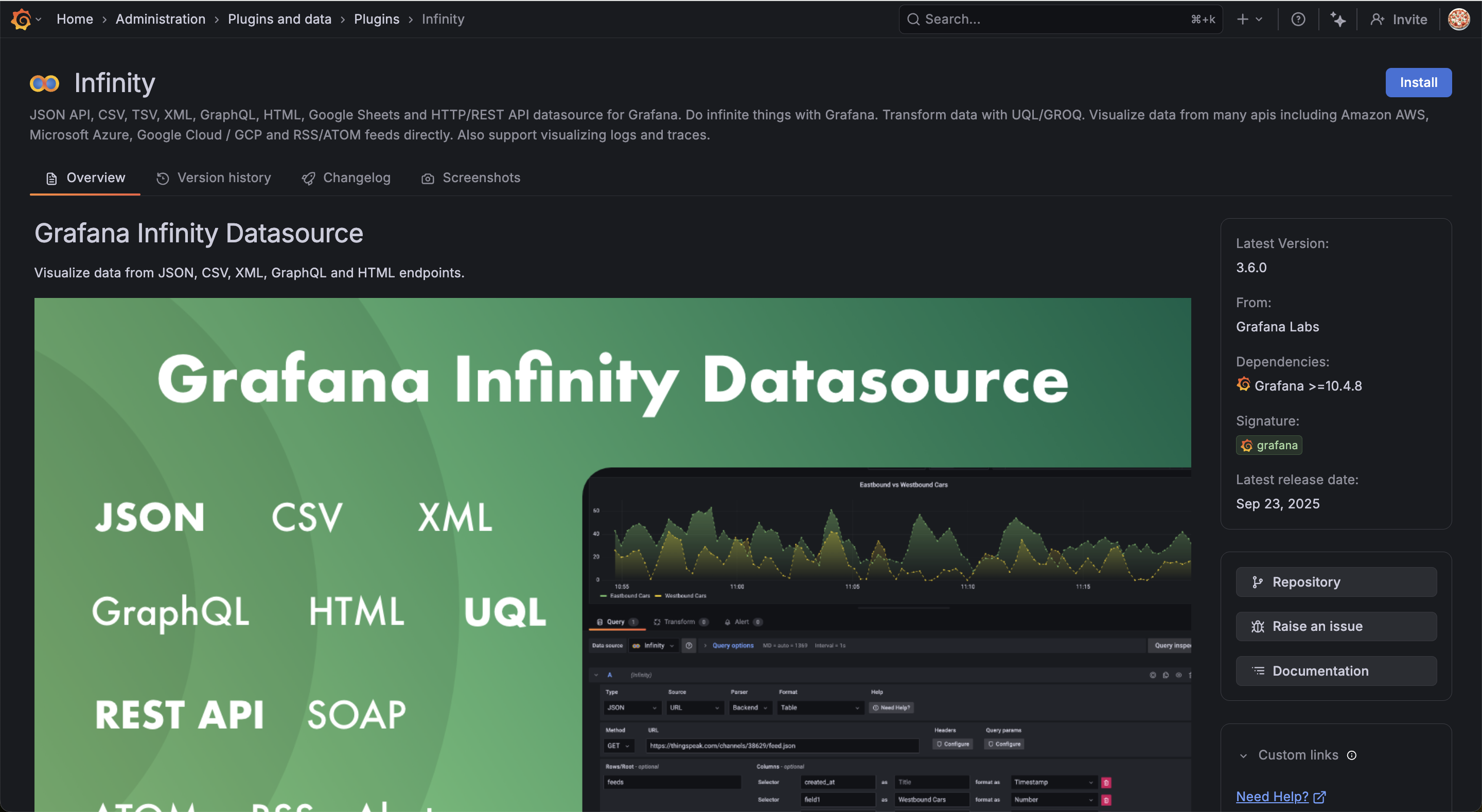
Task: Click the grafana signature badge
Action: 1268,445
